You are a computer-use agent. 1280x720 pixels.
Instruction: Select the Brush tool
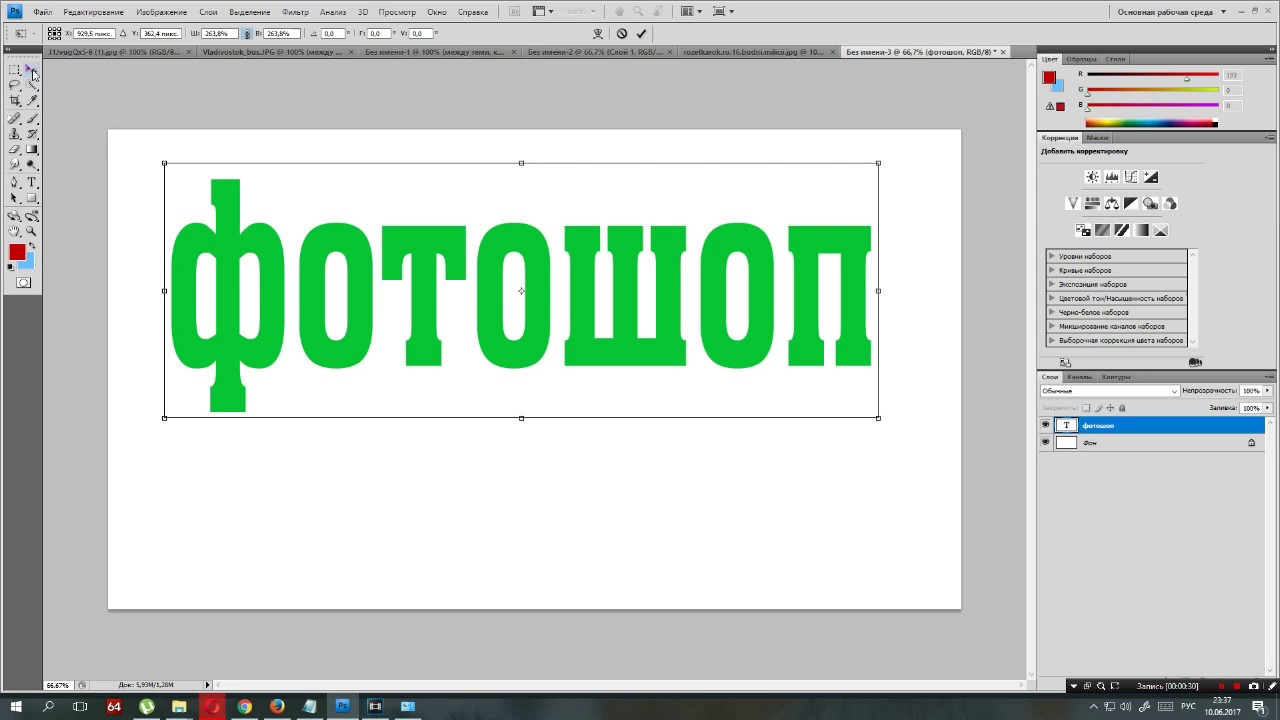click(x=32, y=119)
